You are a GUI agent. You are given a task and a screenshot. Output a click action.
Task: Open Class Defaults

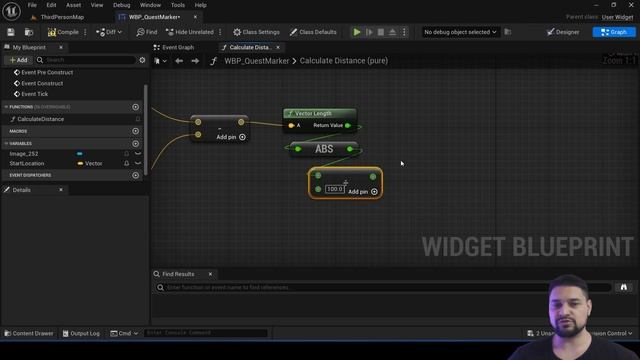[313, 32]
